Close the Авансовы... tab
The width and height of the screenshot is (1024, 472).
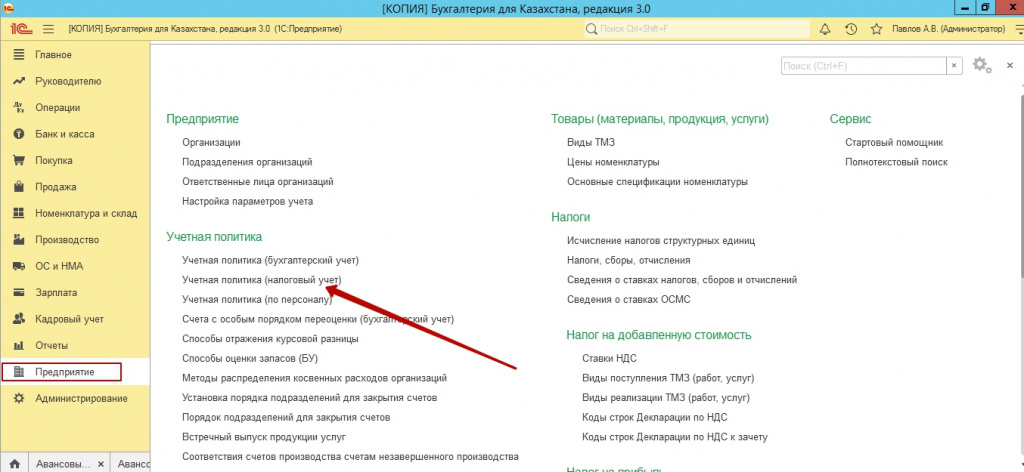pos(101,464)
